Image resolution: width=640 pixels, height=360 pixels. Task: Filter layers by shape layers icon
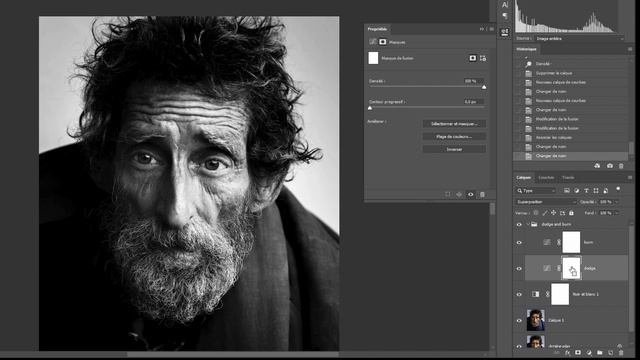596,191
